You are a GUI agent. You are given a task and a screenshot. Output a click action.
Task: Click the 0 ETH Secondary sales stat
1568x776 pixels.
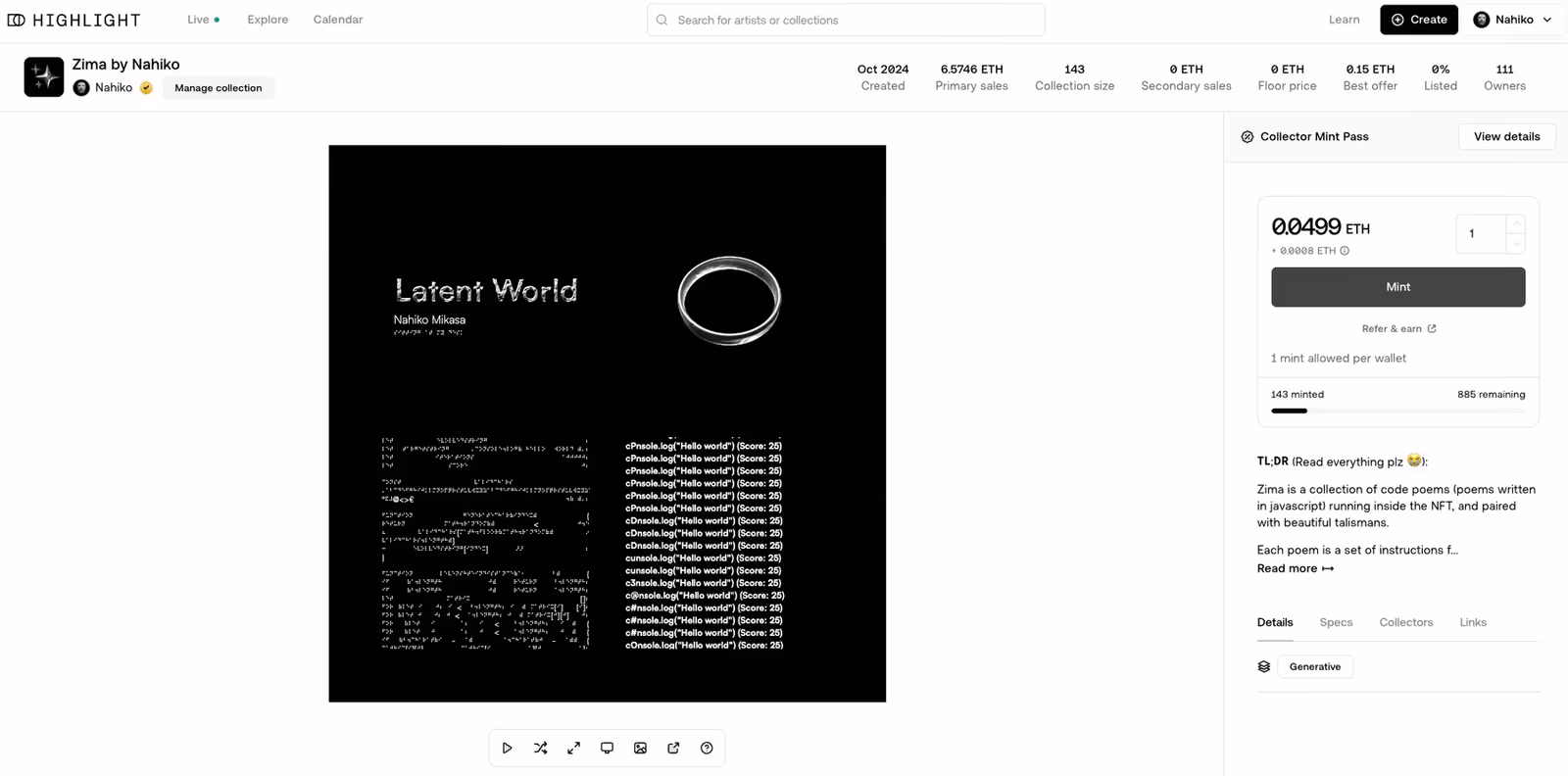click(x=1186, y=77)
